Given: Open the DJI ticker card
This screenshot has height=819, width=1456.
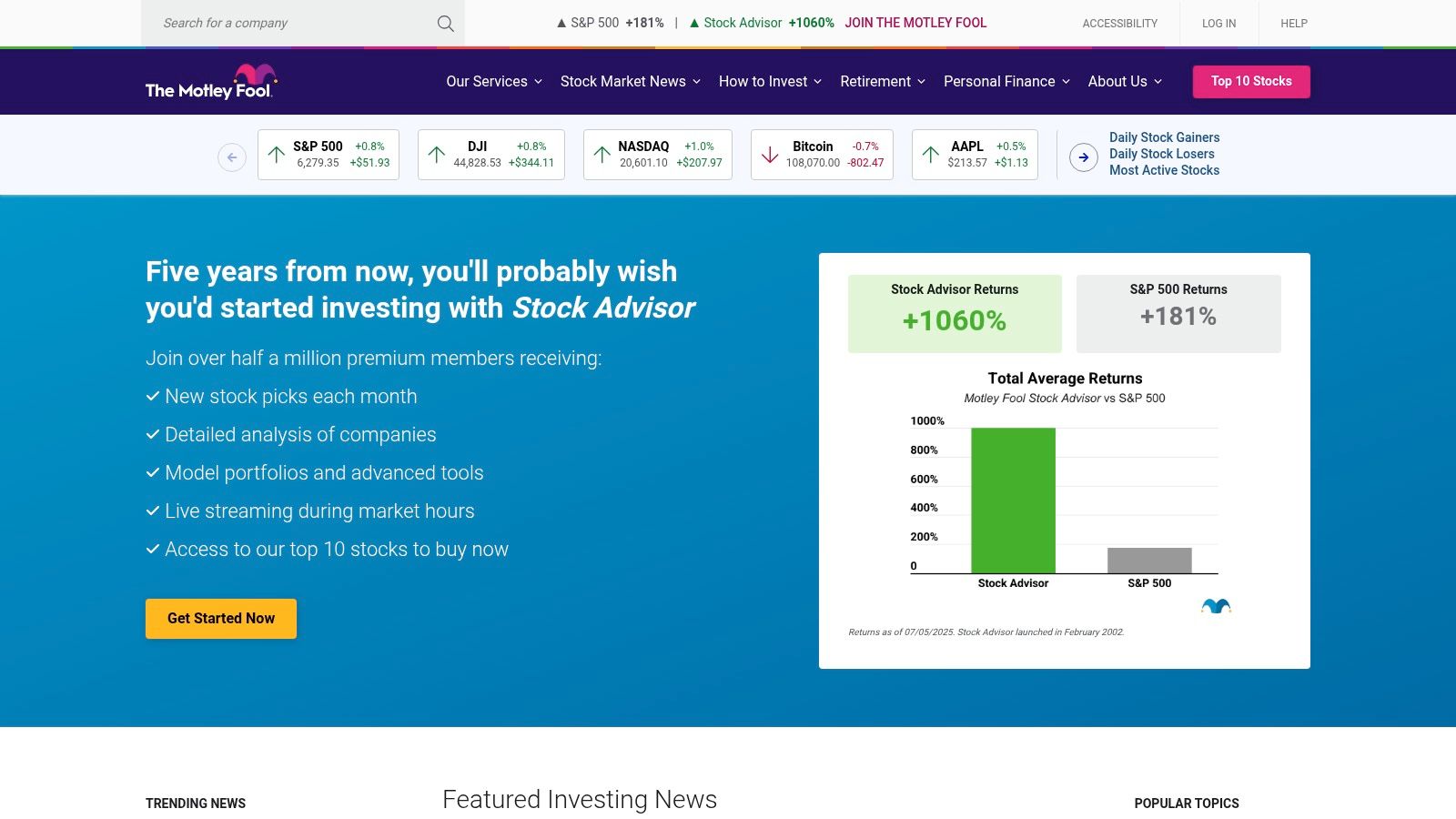Looking at the screenshot, I should coord(490,155).
